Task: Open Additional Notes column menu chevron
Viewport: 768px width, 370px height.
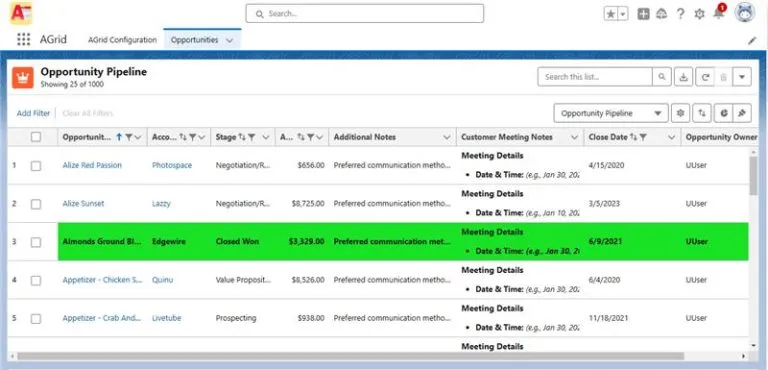Action: click(x=447, y=138)
